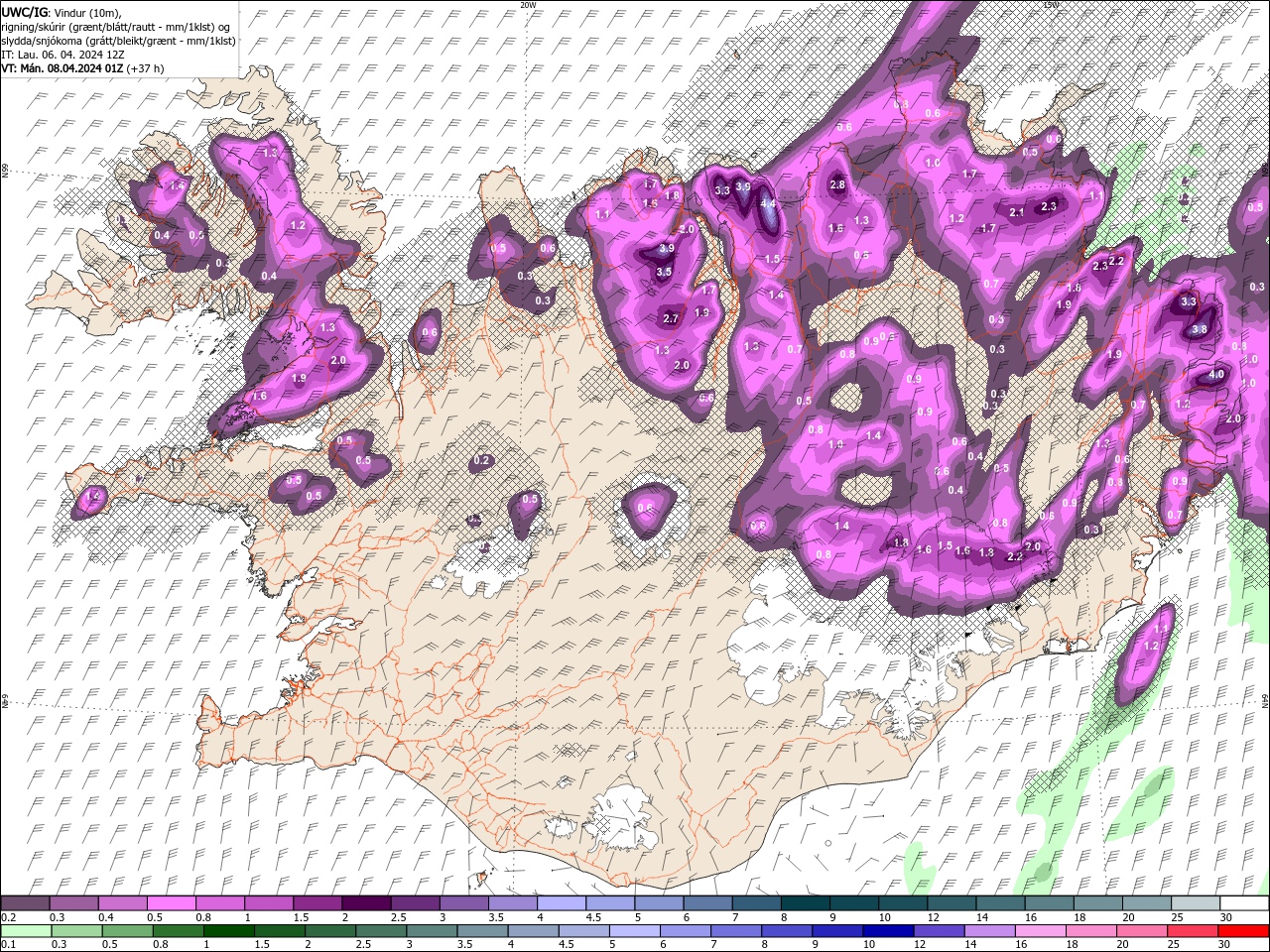Click the white 30 swatch ending upper scale
1270x952 pixels.
coord(1243,903)
